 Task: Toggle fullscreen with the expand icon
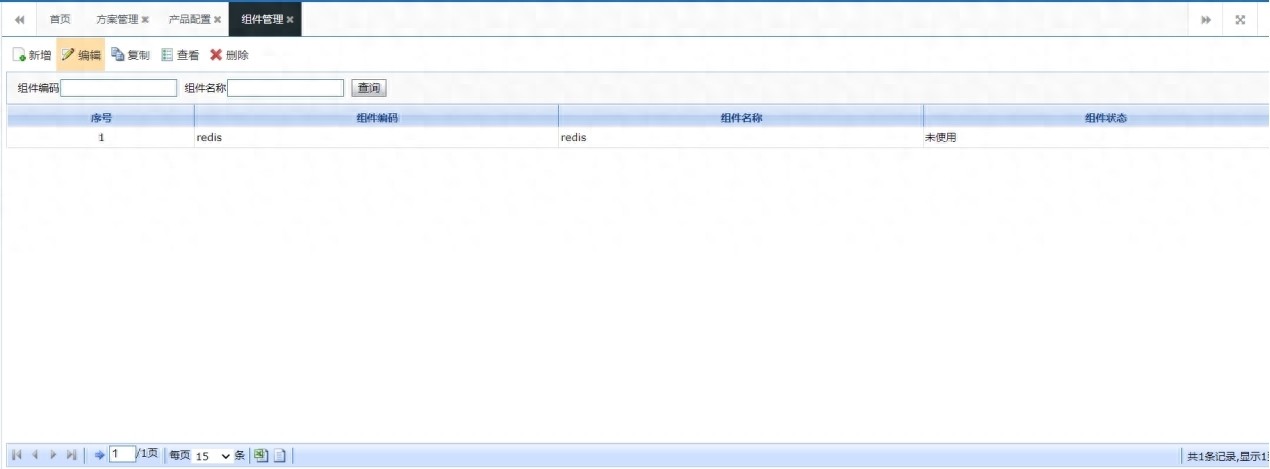pos(1240,20)
